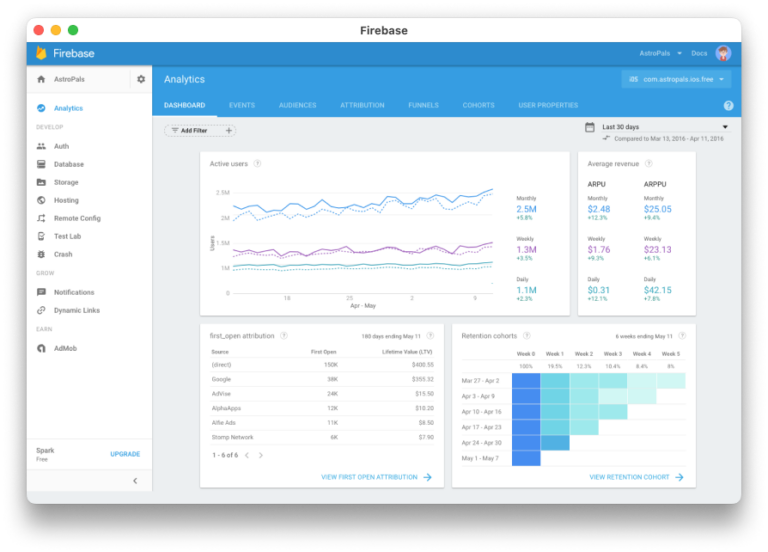Image resolution: width=768 pixels, height=552 pixels.
Task: Click the Hosting globe icon
Action: [41, 200]
